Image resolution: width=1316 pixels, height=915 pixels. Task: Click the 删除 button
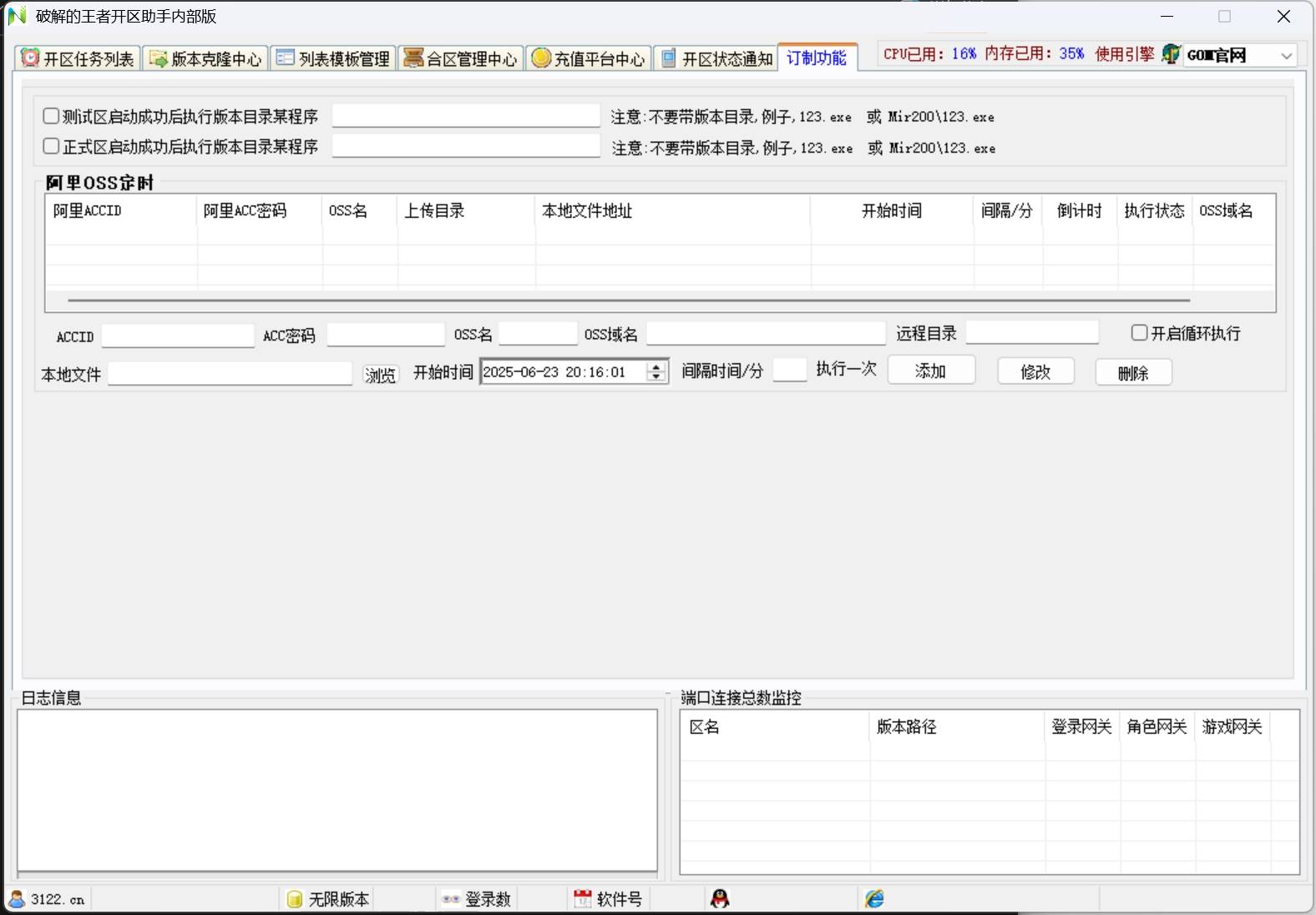pyautogui.click(x=1133, y=372)
